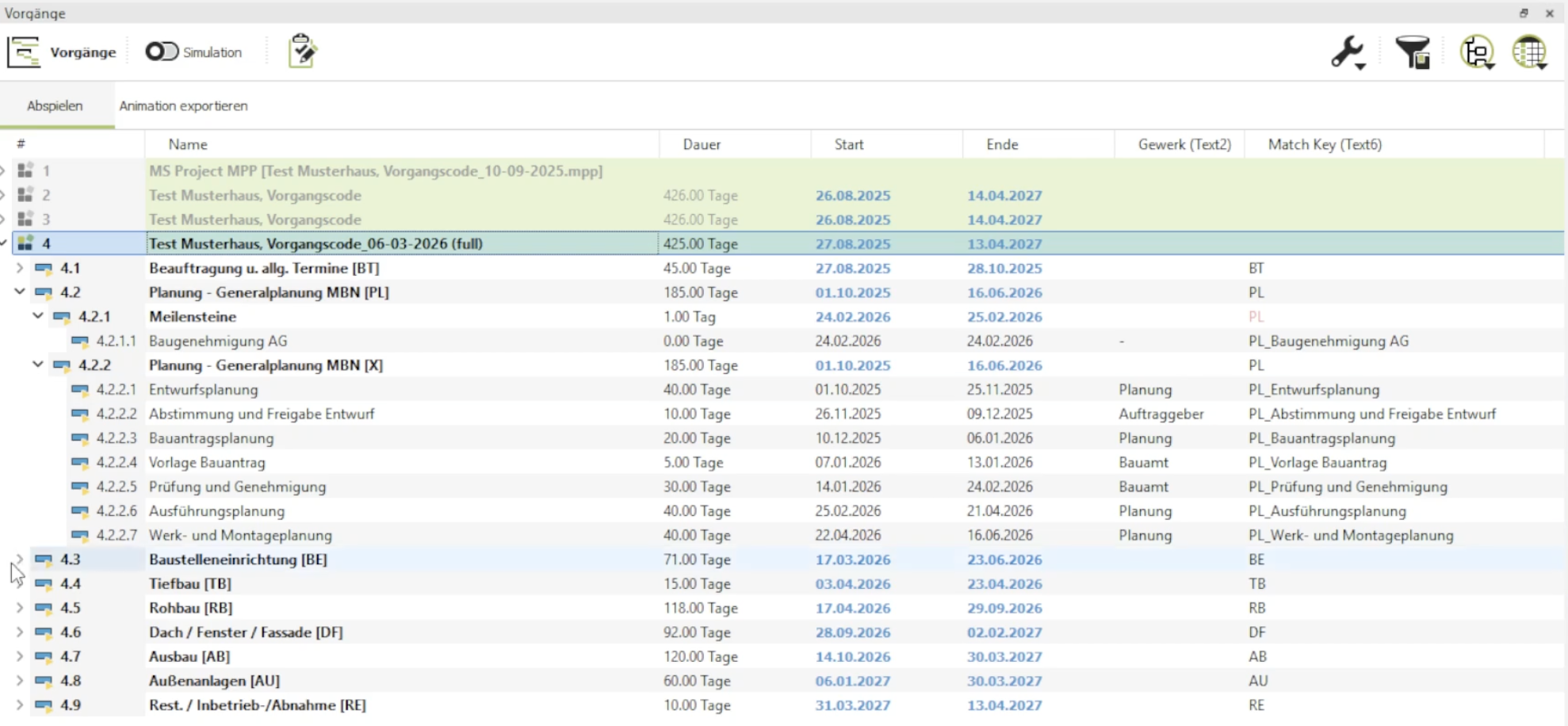Collapse the 4.2.1 Meilensteine group
Image resolution: width=1568 pixels, height=726 pixels.
[x=38, y=316]
